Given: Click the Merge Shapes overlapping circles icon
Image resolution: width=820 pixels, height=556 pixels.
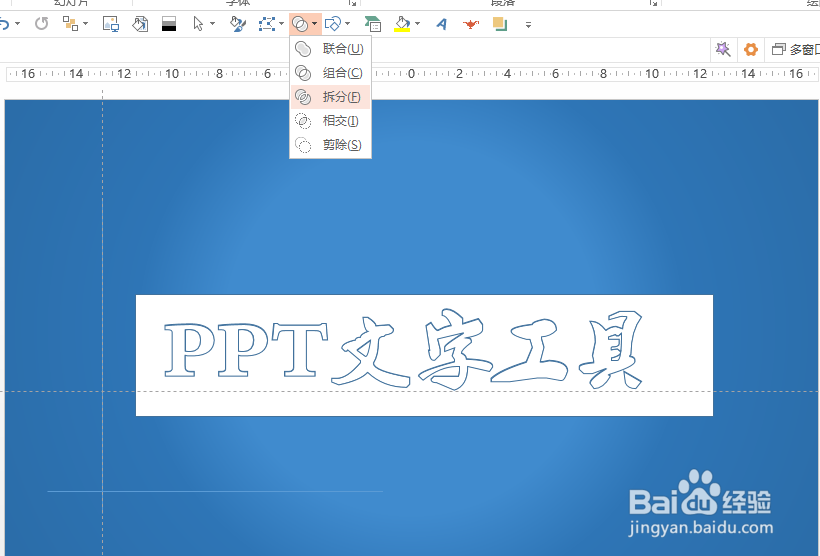Looking at the screenshot, I should (x=300, y=24).
